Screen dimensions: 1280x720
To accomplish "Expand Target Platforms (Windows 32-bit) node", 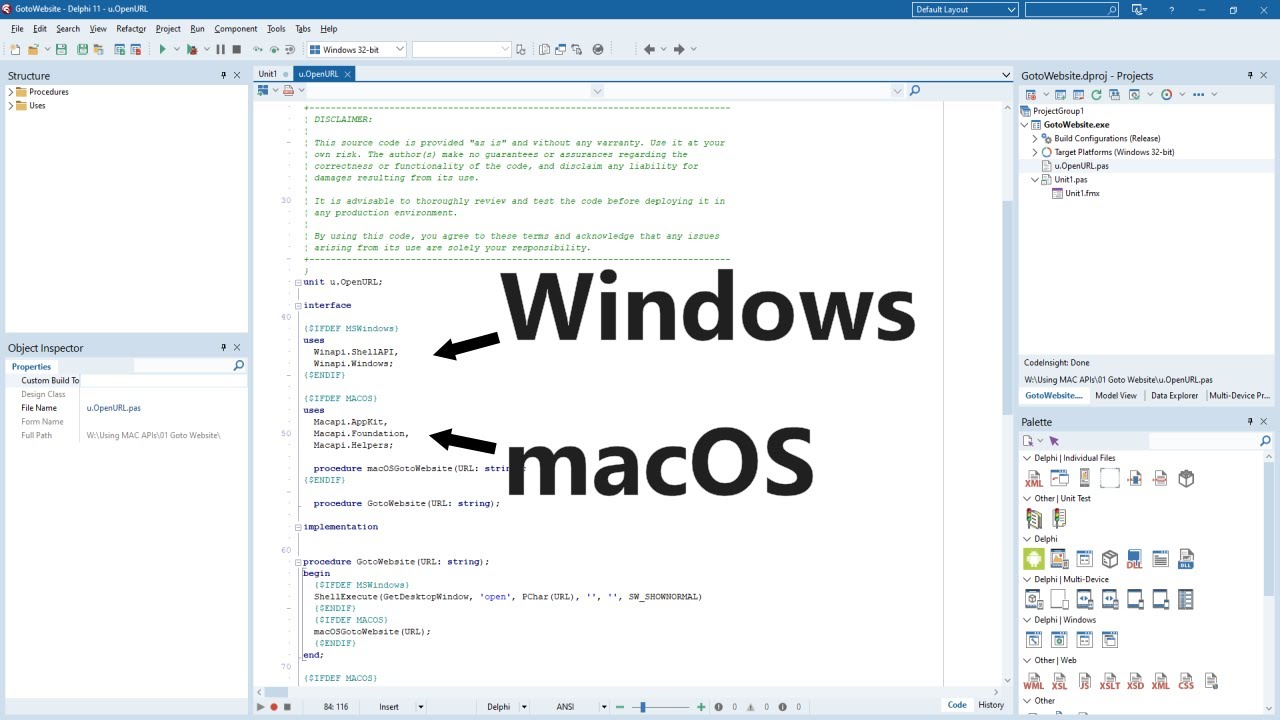I will (1035, 152).
